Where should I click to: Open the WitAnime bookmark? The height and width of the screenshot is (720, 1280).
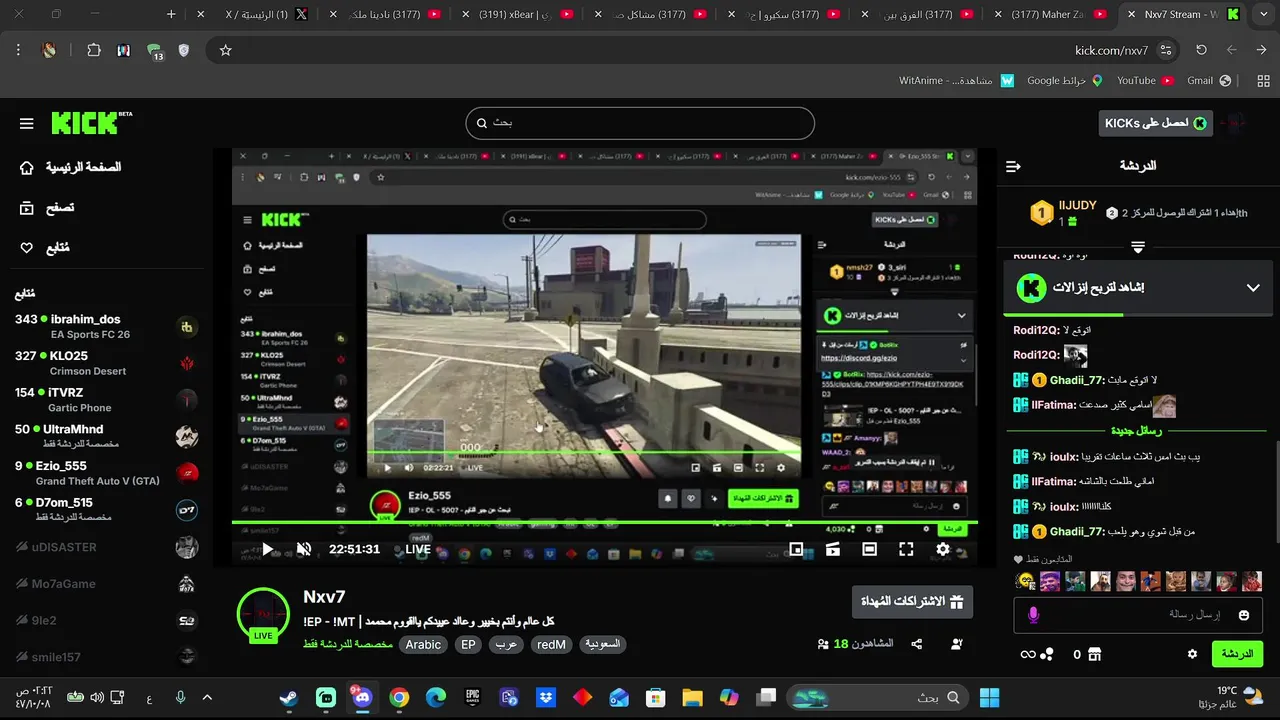tap(957, 81)
